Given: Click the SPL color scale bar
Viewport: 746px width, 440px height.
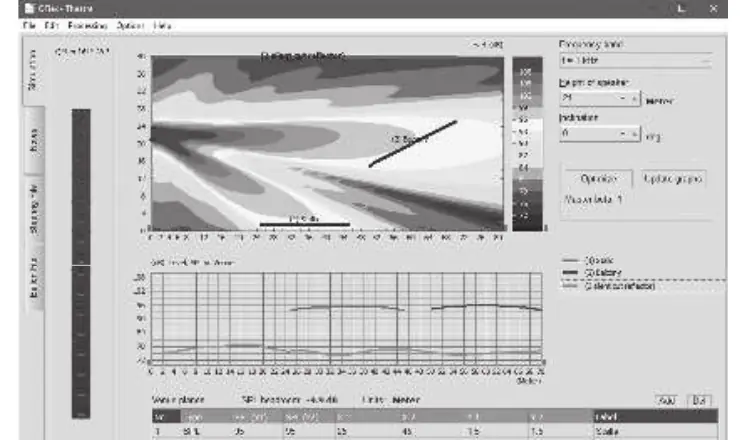Looking at the screenshot, I should click(x=527, y=144).
